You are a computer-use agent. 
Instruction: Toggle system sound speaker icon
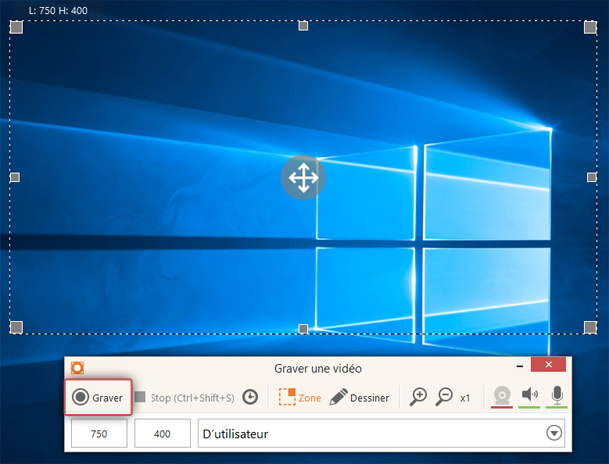click(529, 397)
